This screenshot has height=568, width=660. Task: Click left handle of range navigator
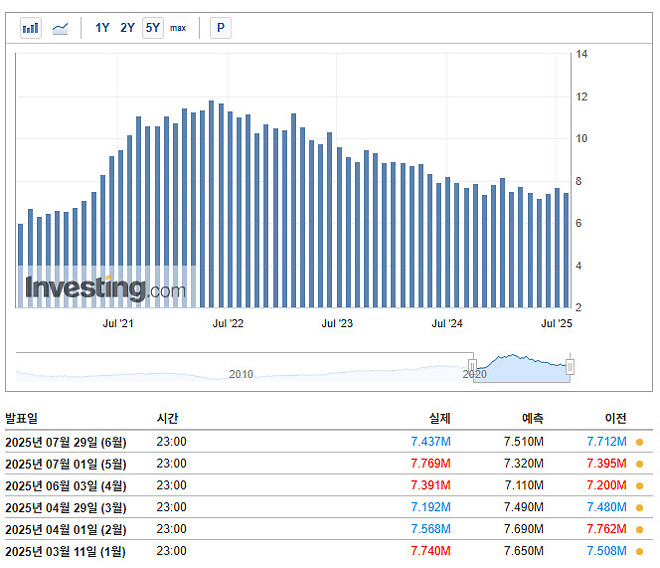[473, 367]
